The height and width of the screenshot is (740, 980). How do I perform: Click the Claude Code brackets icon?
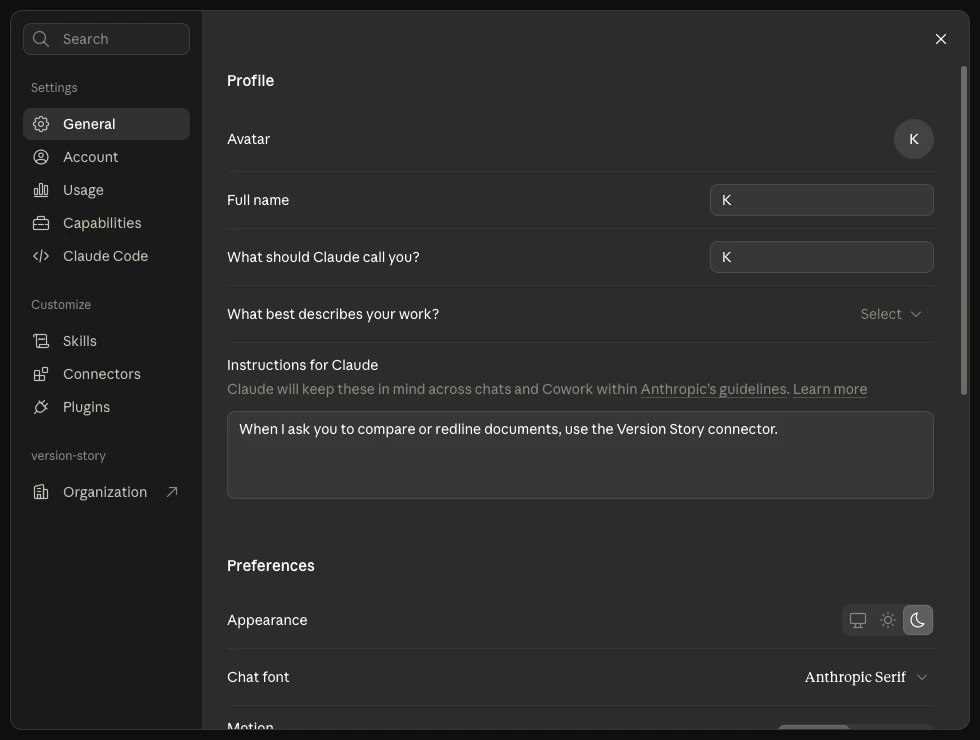(41, 256)
